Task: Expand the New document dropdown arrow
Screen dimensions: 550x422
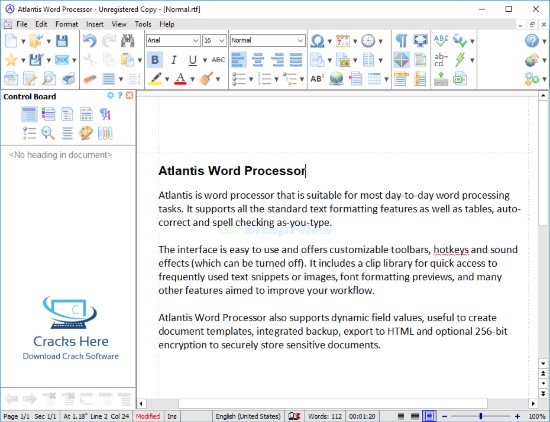Action: [x=23, y=41]
